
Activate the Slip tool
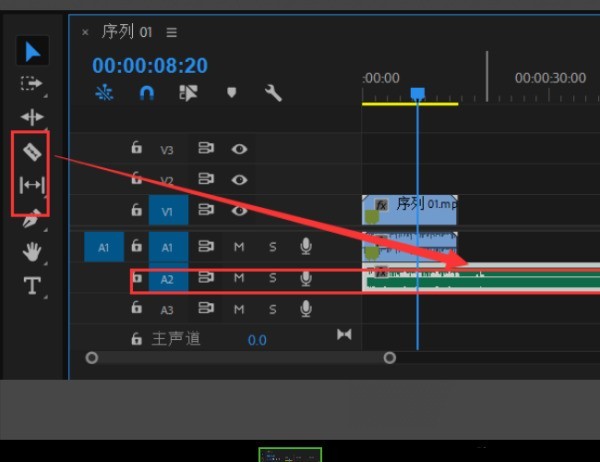point(32,185)
